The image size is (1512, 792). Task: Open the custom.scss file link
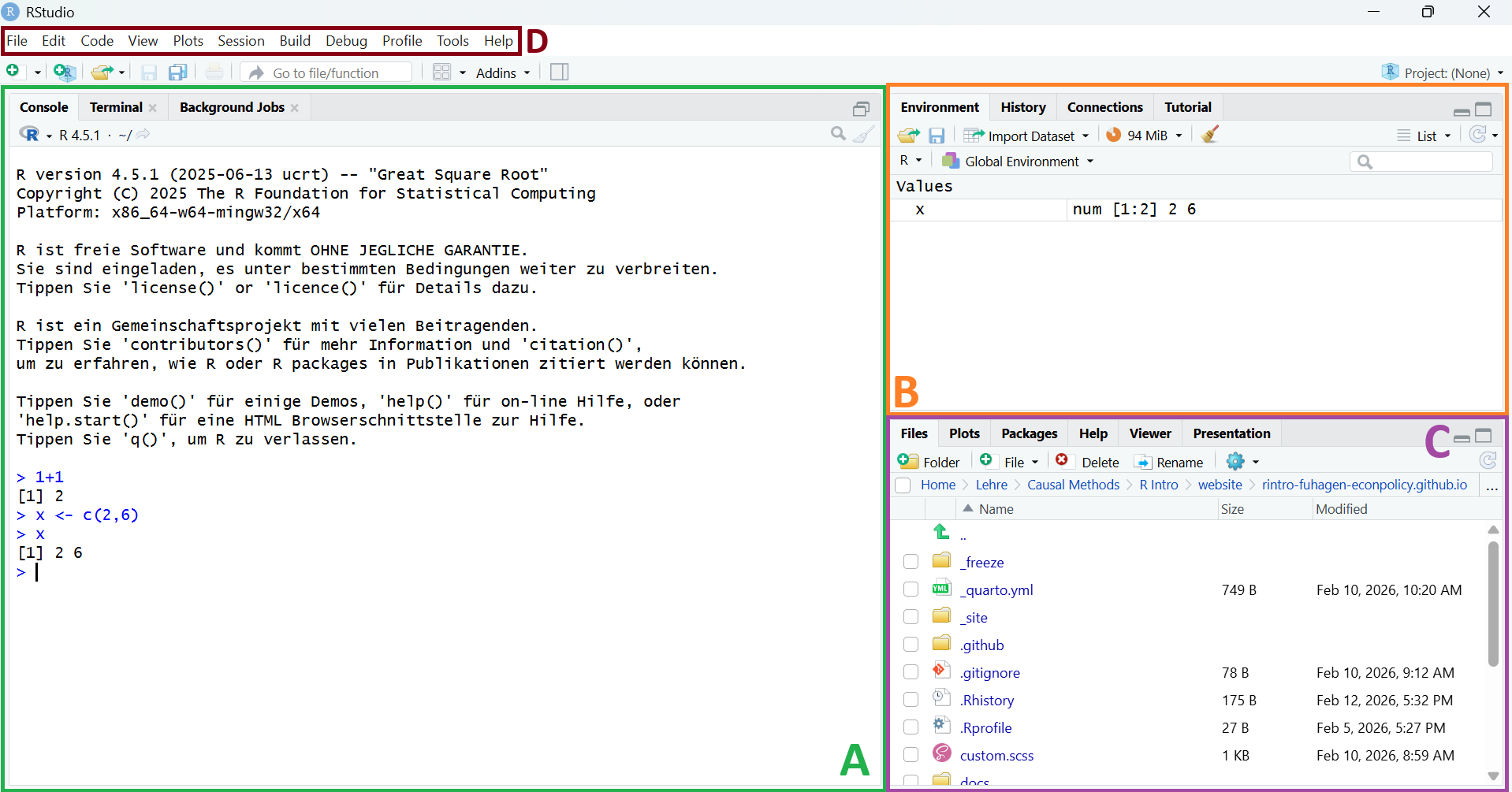click(996, 755)
